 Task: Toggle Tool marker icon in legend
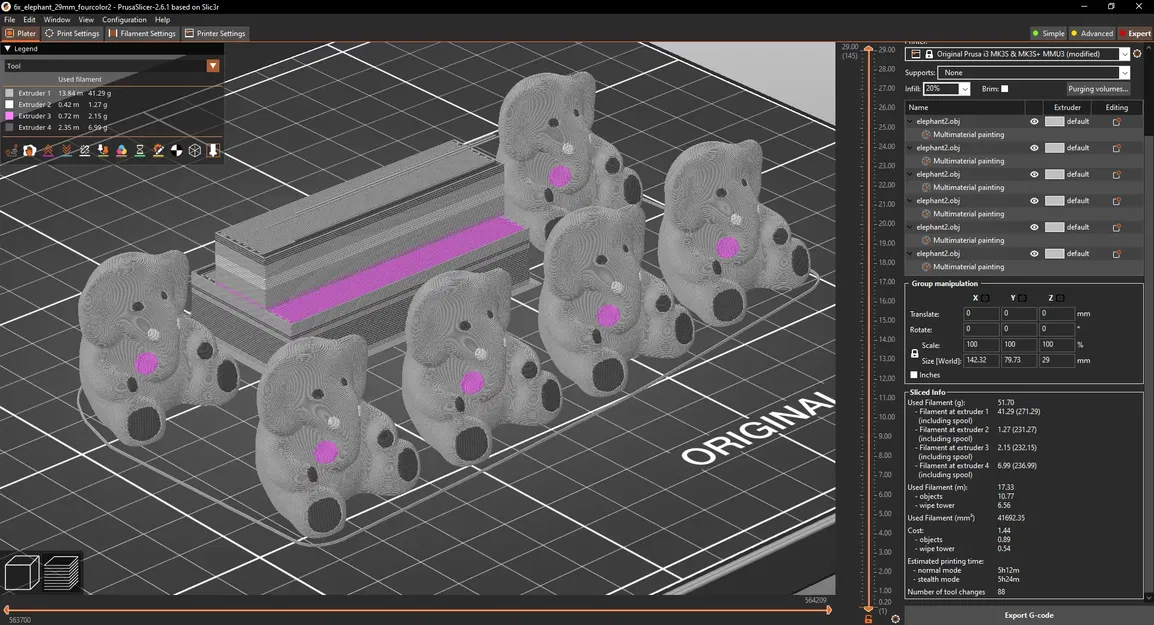(213, 150)
